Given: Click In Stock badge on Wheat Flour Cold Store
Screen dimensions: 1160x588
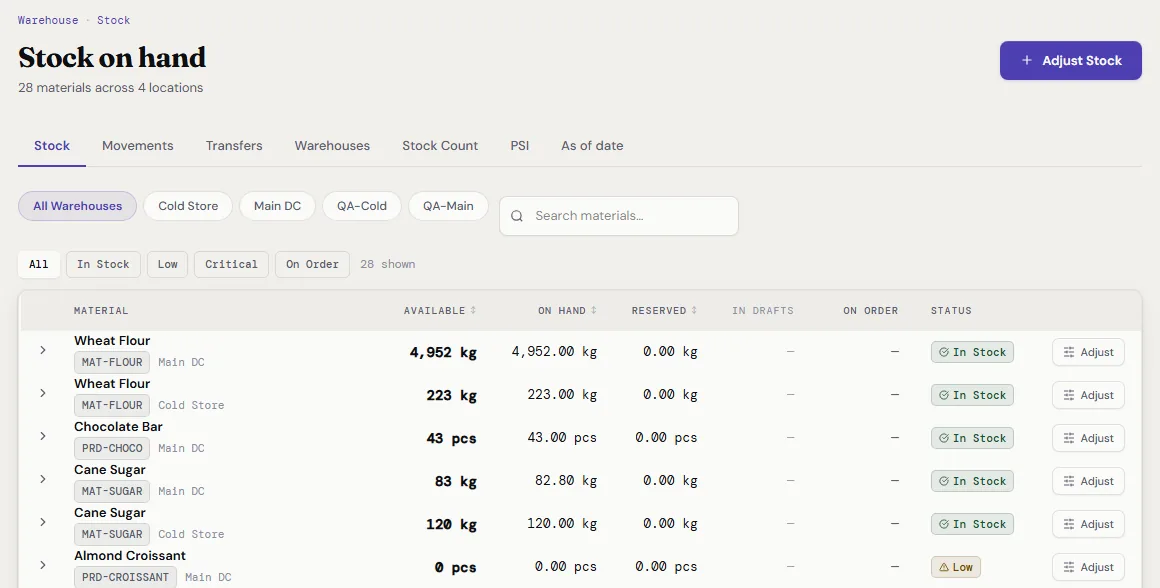Looking at the screenshot, I should [x=972, y=395].
